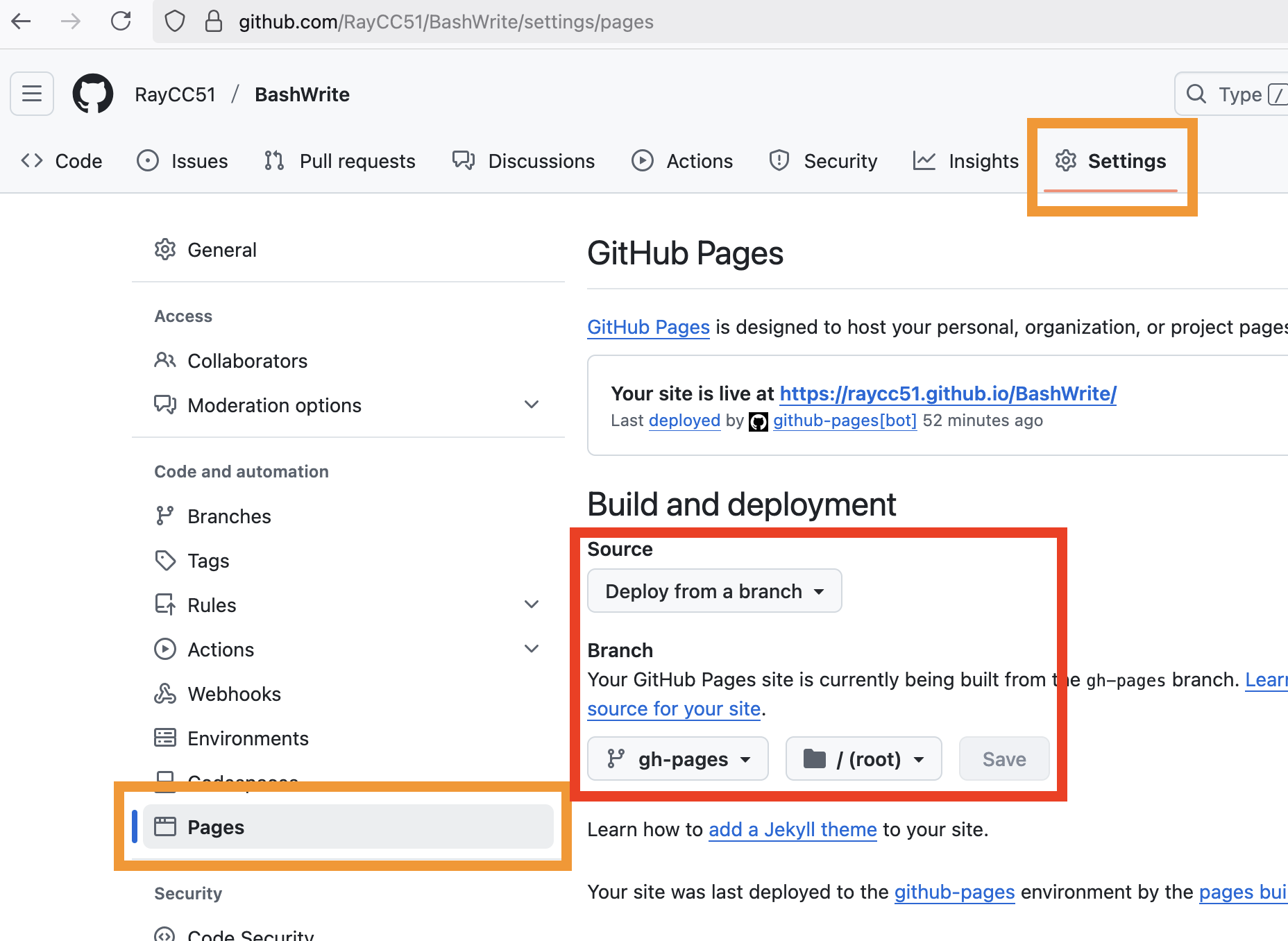
Task: Click the Tags label icon
Action: point(165,561)
